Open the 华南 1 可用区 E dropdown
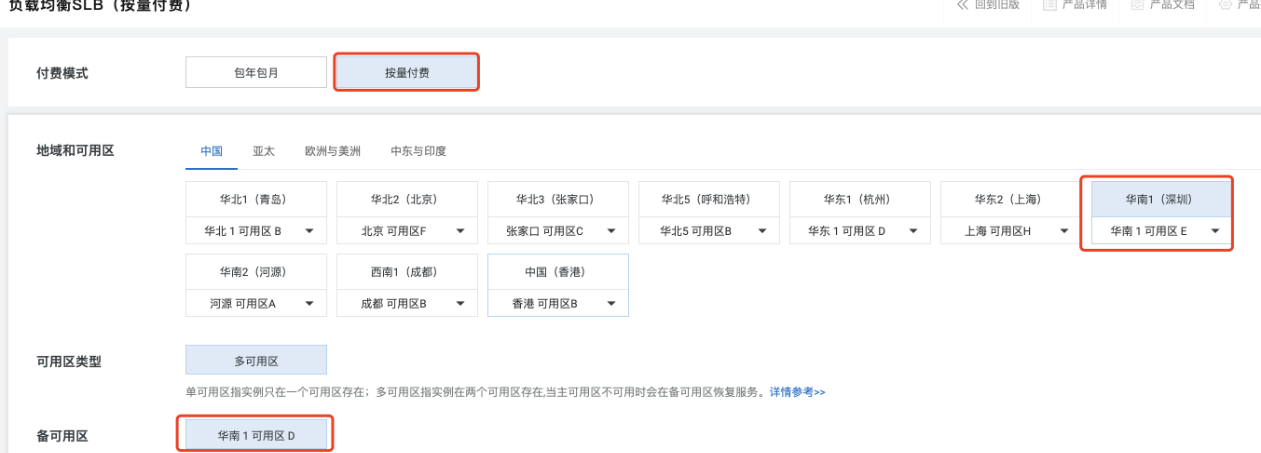Image resolution: width=1261 pixels, height=453 pixels. click(x=1215, y=231)
